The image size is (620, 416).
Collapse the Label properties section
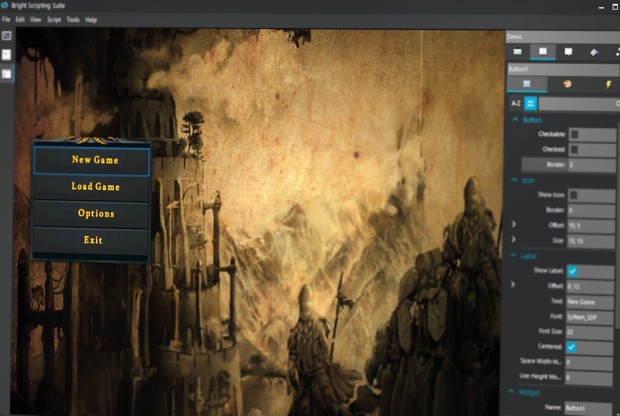513,256
